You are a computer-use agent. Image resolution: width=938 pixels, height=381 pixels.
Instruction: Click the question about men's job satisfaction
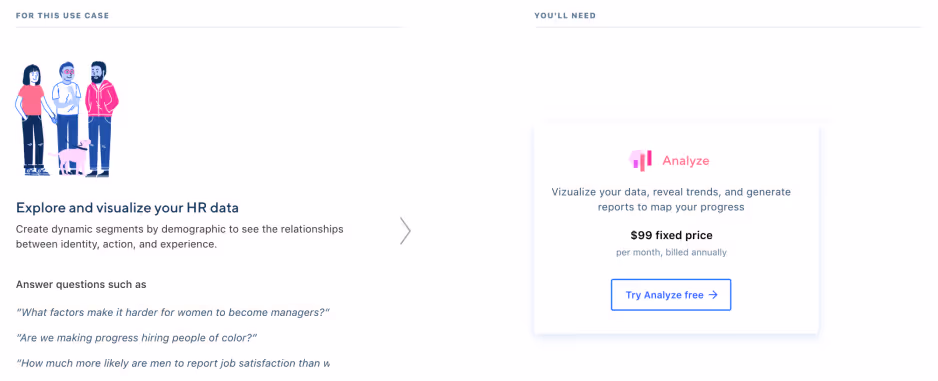click(x=173, y=363)
